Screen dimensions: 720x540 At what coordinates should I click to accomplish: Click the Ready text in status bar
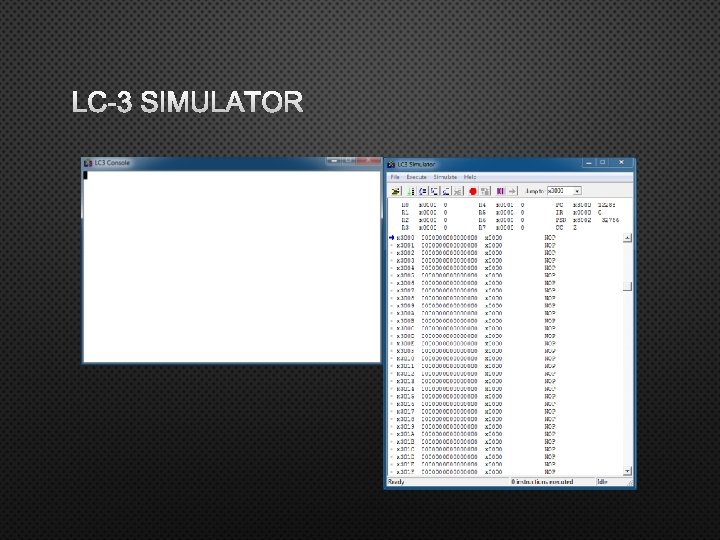[x=396, y=482]
